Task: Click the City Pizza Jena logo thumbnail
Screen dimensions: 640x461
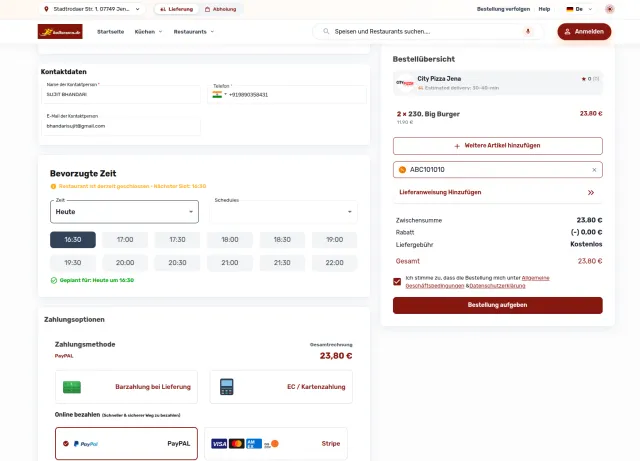Action: [404, 83]
